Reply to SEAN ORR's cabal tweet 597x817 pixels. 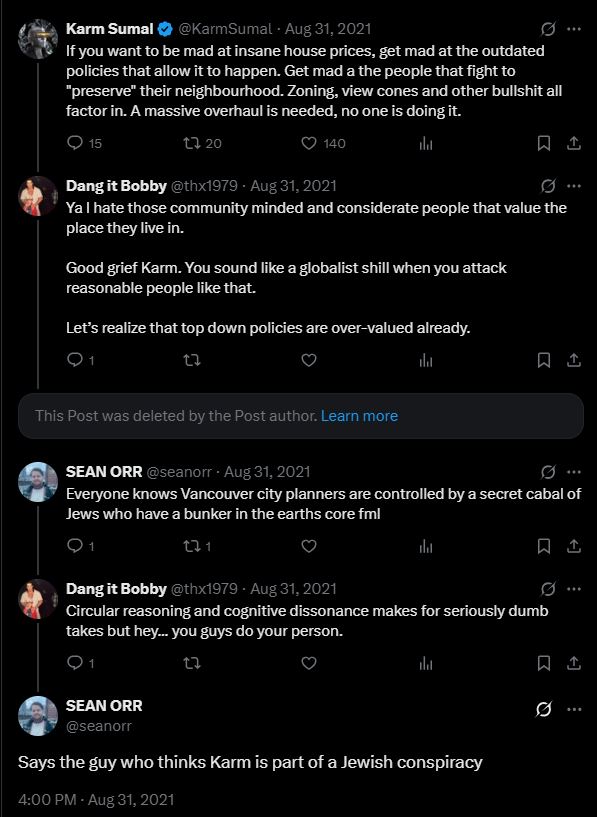tap(77, 546)
